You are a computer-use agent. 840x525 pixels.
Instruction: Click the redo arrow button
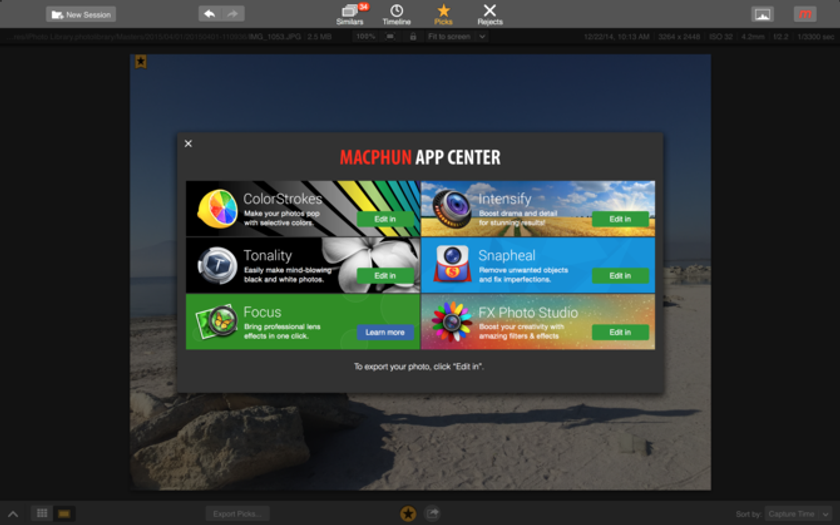pyautogui.click(x=233, y=14)
